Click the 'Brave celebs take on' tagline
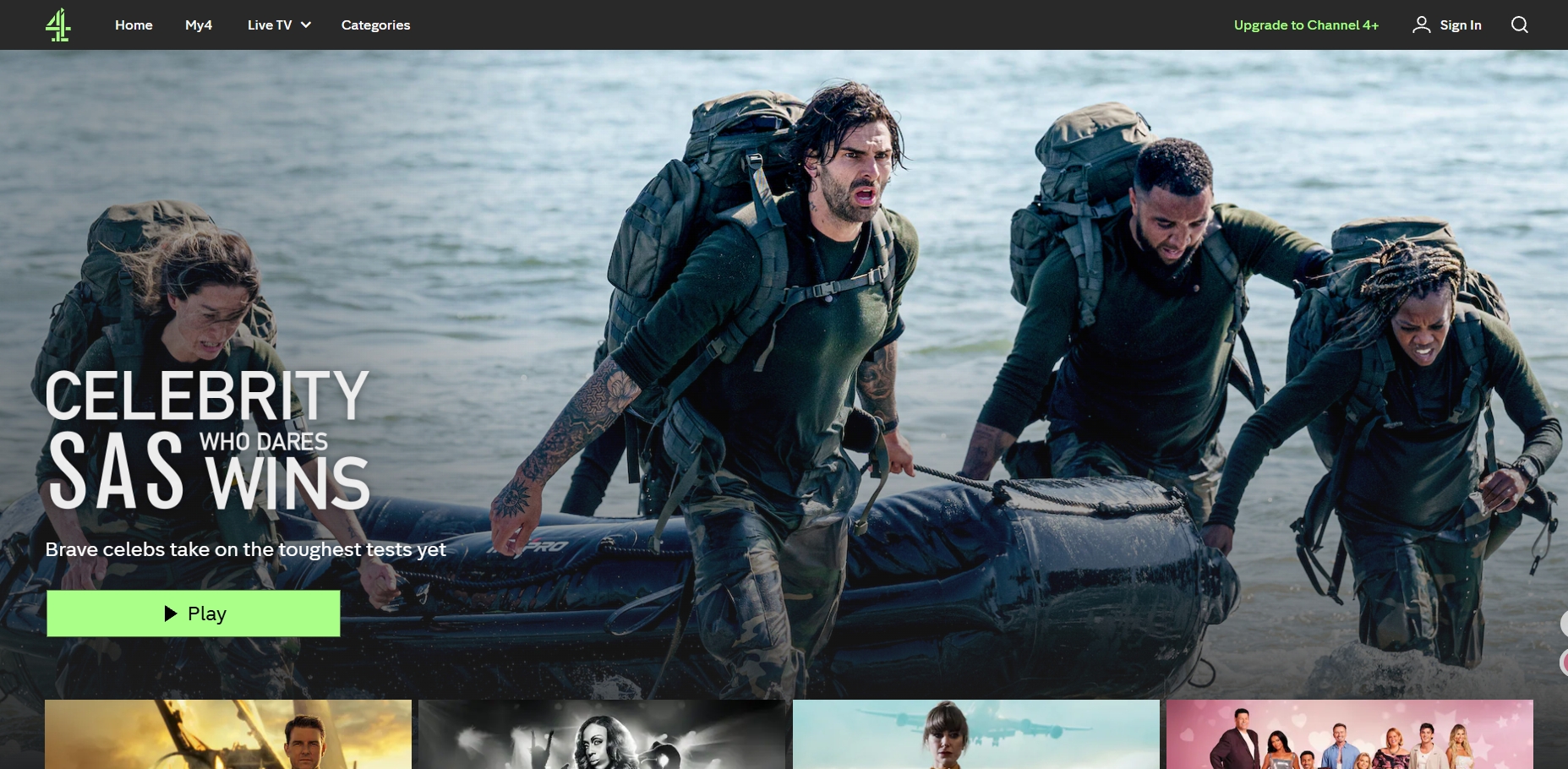Image resolution: width=1568 pixels, height=769 pixels. [x=245, y=549]
